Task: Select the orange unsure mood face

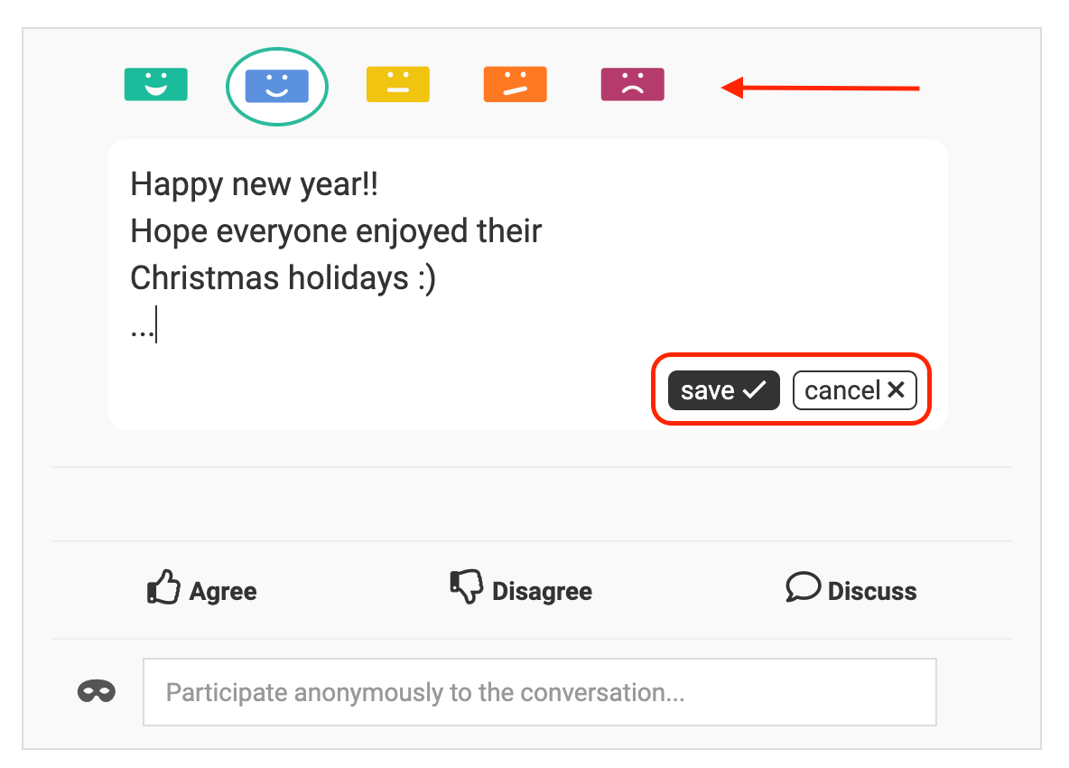Action: tap(515, 85)
